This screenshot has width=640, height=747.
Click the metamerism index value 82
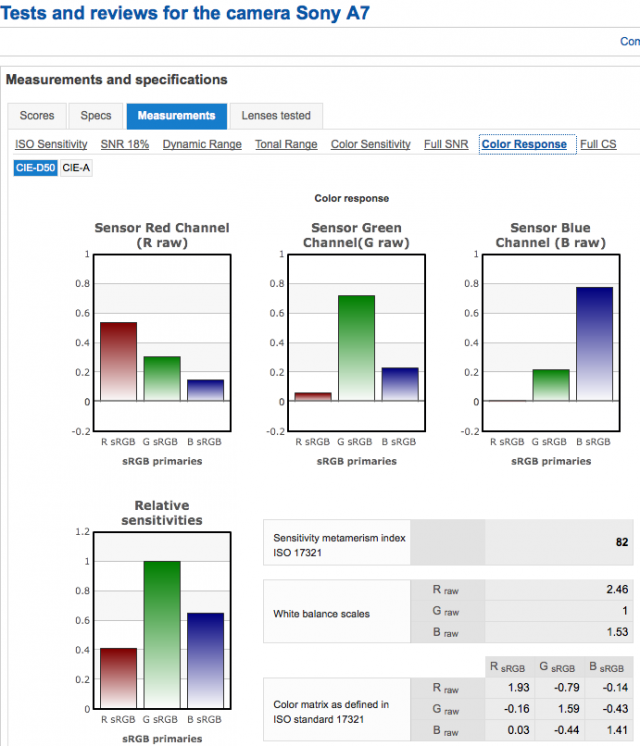(622, 542)
